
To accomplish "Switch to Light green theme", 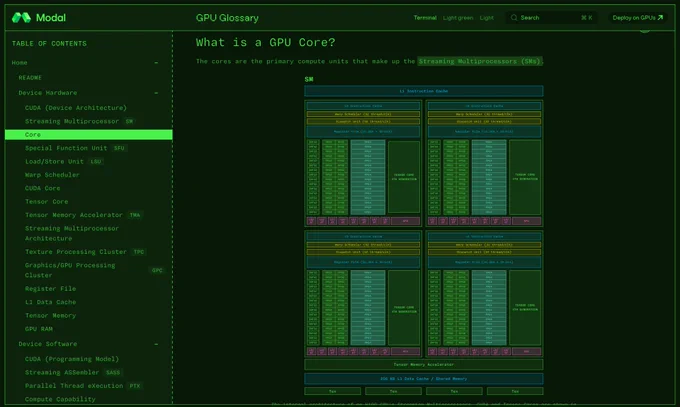I will pos(458,18).
